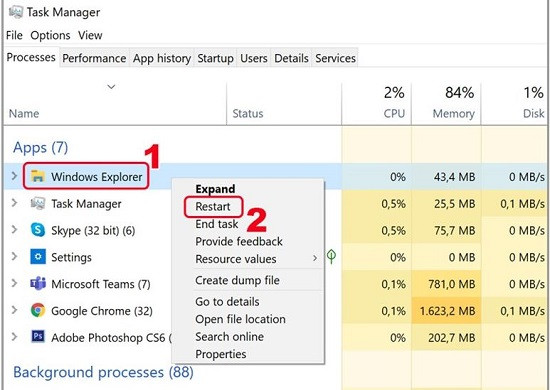Select Provide feedback in context menu
Screen dimensions: 550x390
pyautogui.click(x=239, y=241)
